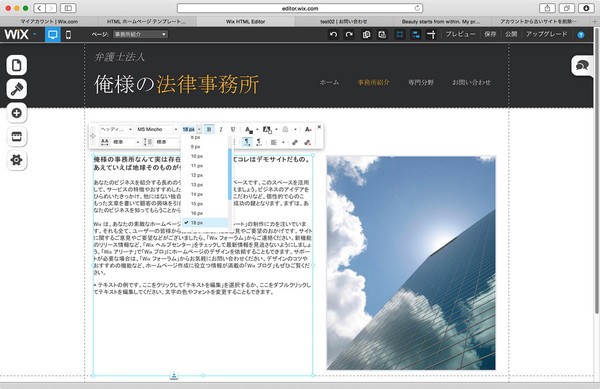Open the App Market store panel
The height and width of the screenshot is (389, 600).
[x=16, y=137]
